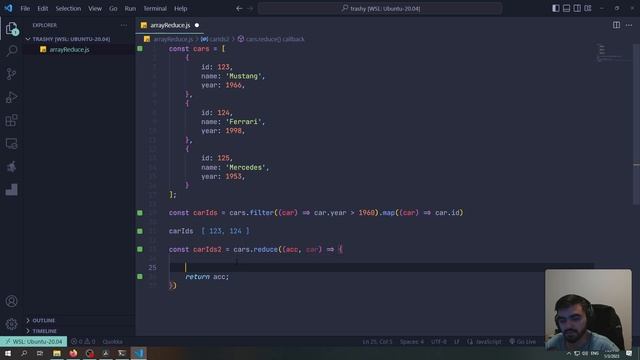This screenshot has width=640, height=360.
Task: Click 'Mustang' string in the code
Action: point(245,76)
